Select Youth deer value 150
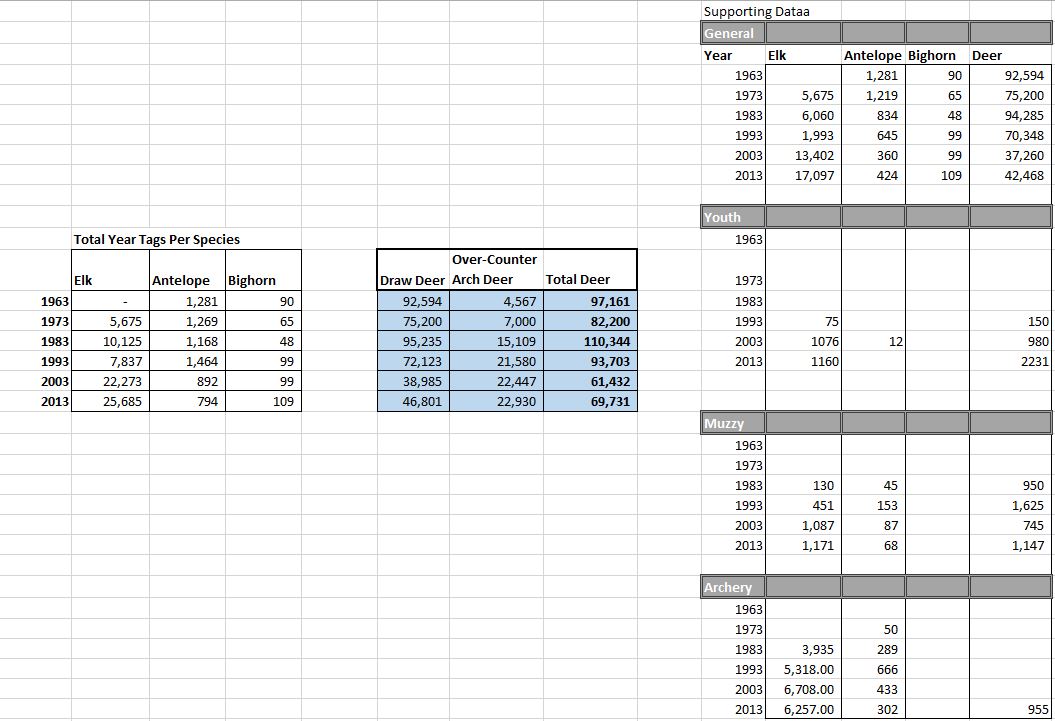 tap(1010, 321)
